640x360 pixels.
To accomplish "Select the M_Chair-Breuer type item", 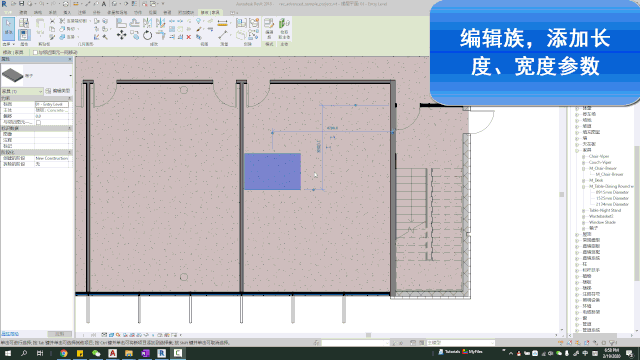I will (x=609, y=174).
